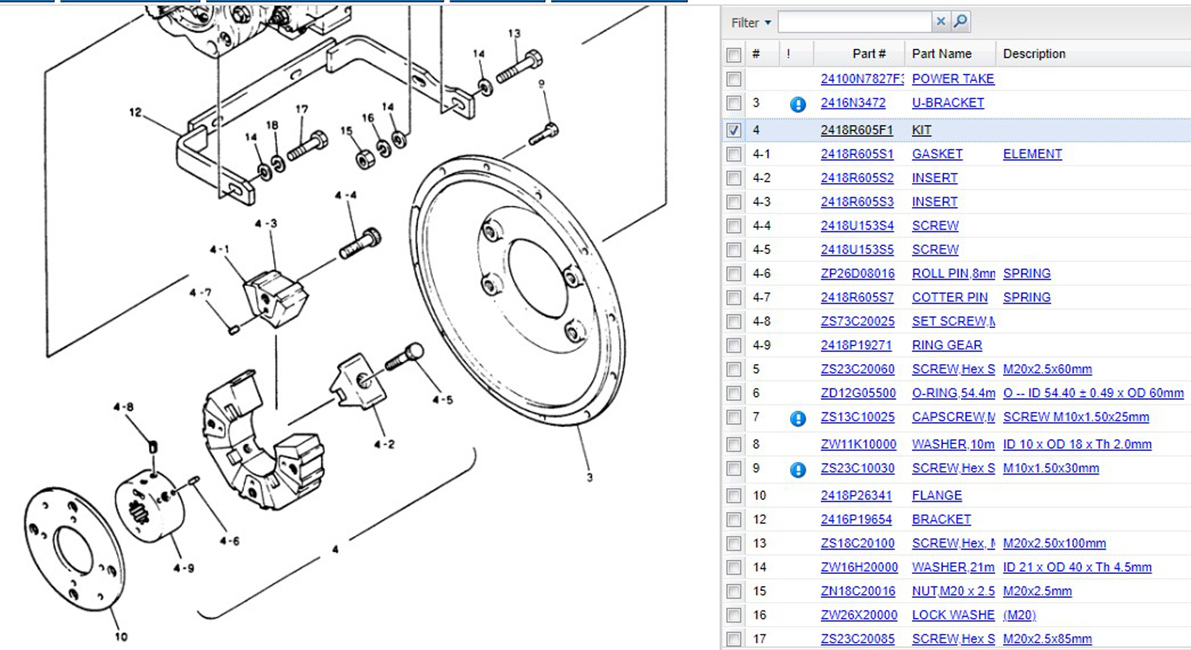
Task: Click the blue info icon on row 9
Action: point(797,469)
